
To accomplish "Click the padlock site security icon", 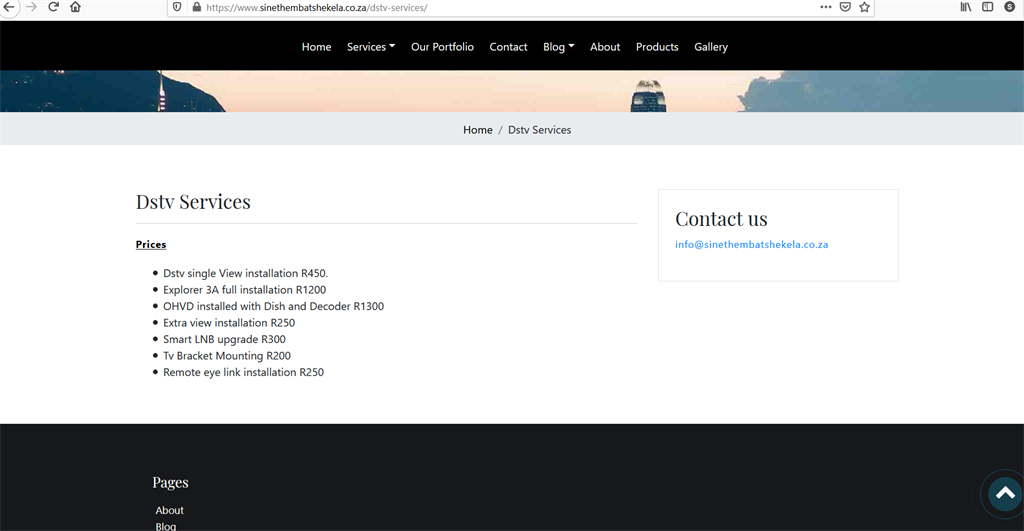I will pos(197,7).
